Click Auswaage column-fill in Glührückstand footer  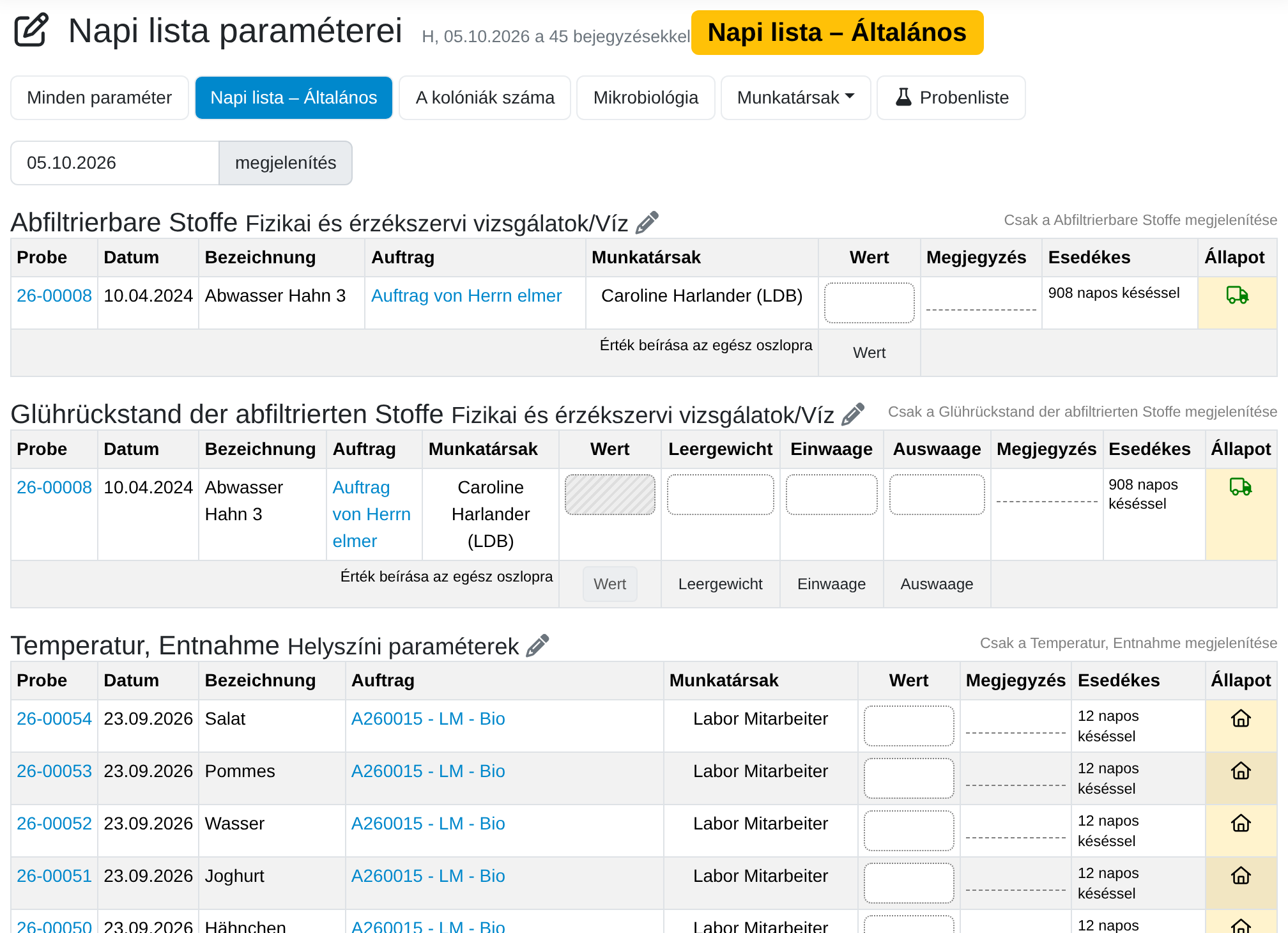point(937,584)
